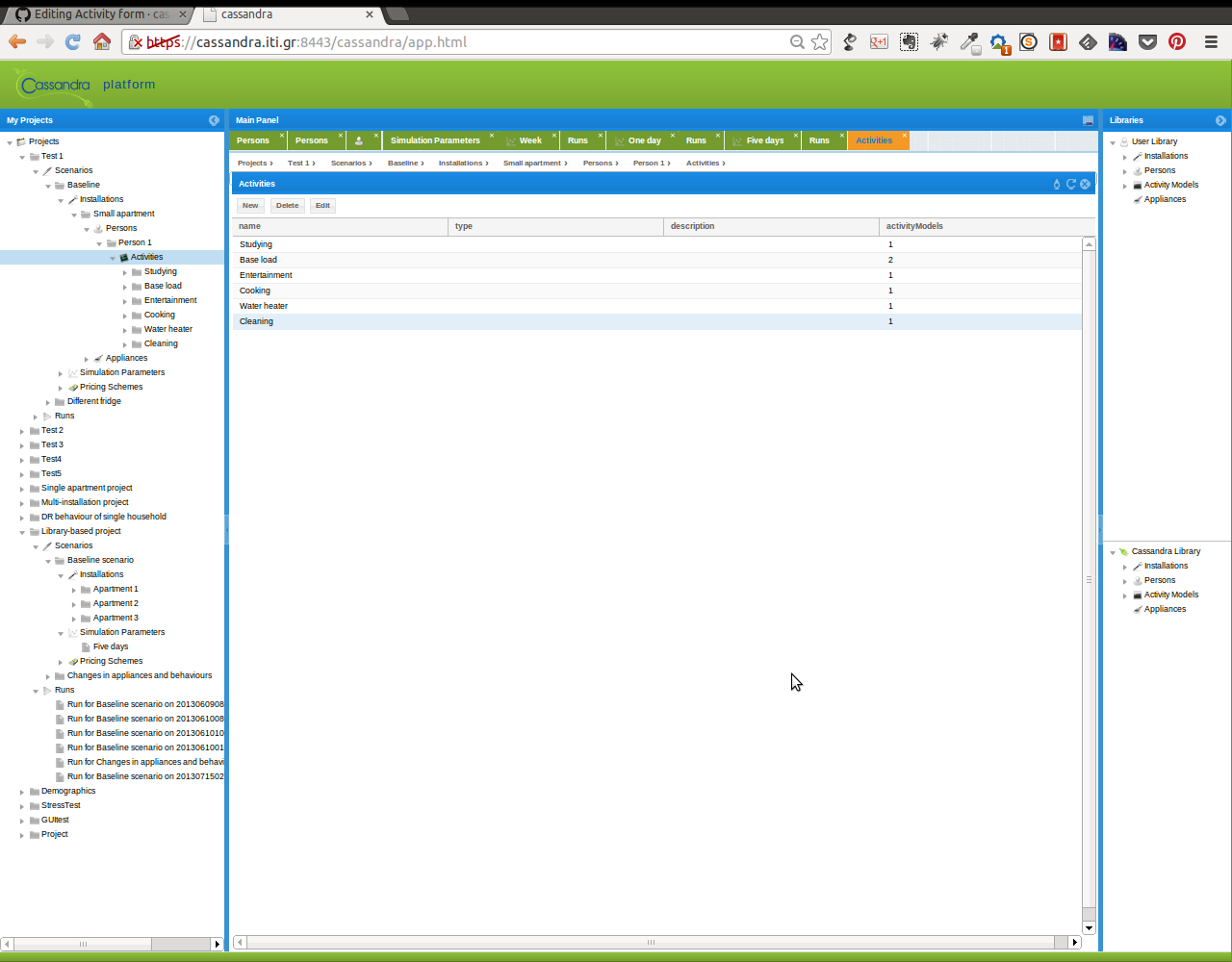Click the orange S extension icon

pos(1028,42)
